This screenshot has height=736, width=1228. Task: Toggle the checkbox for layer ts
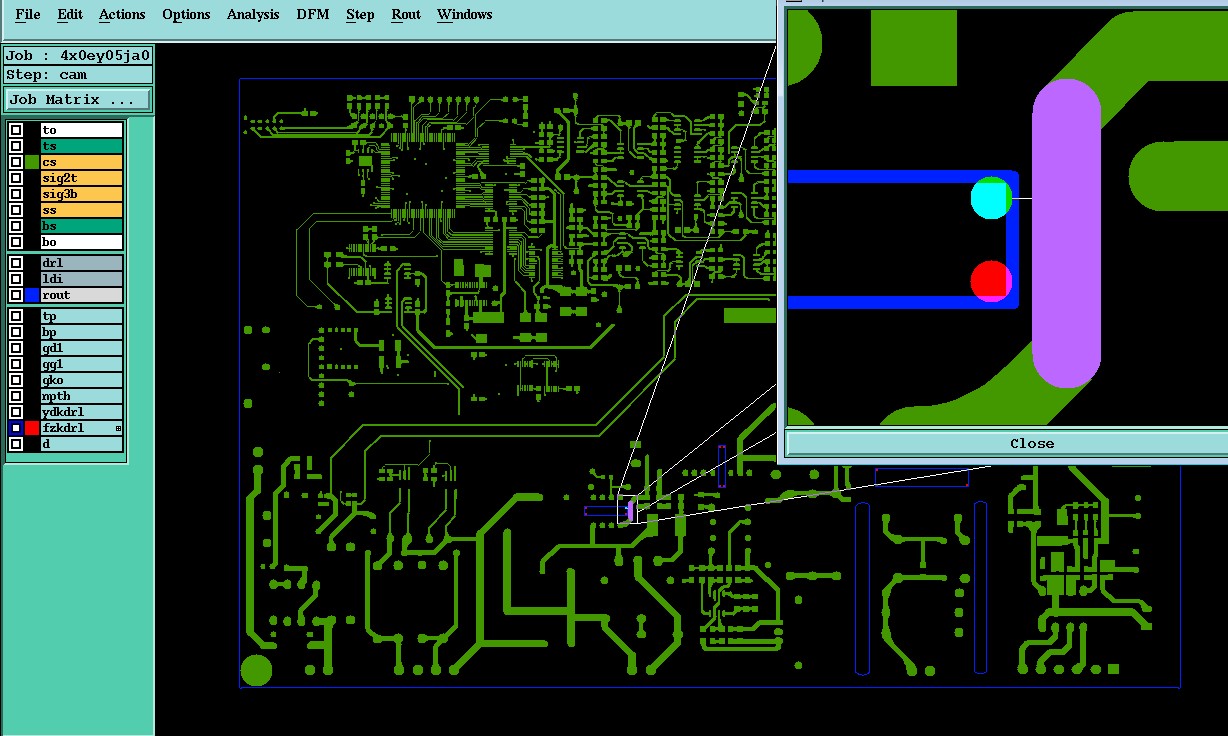click(x=16, y=146)
